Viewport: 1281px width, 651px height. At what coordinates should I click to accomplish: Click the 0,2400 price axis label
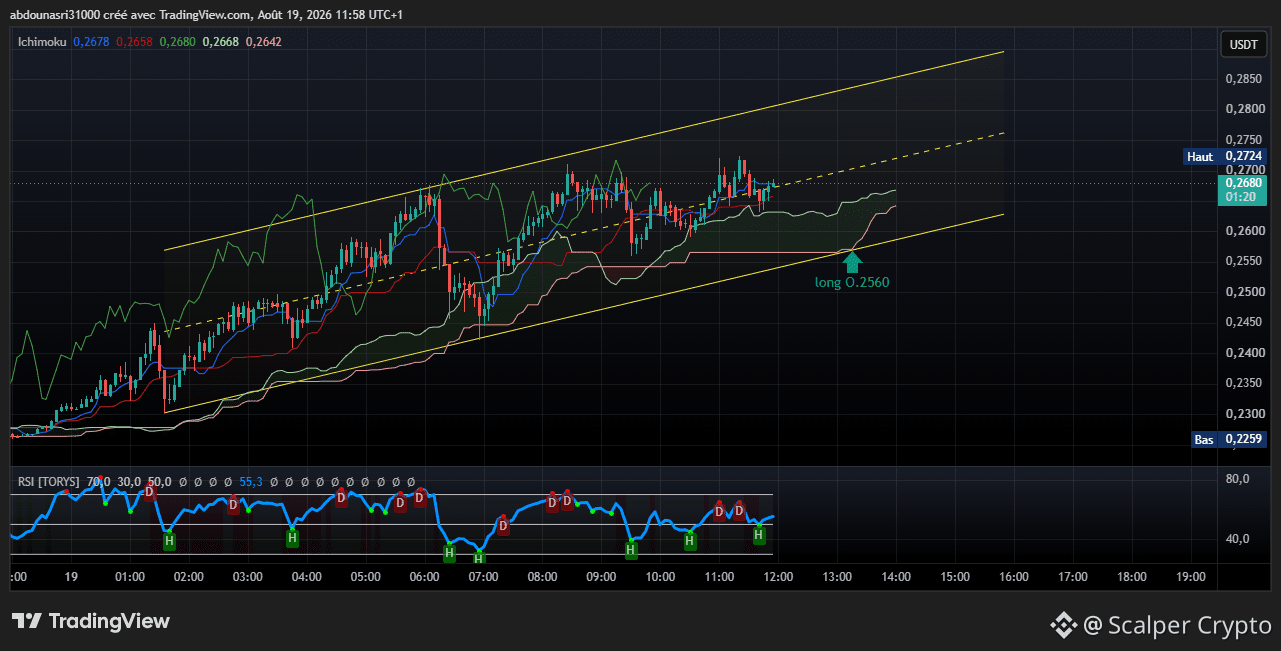point(1243,352)
